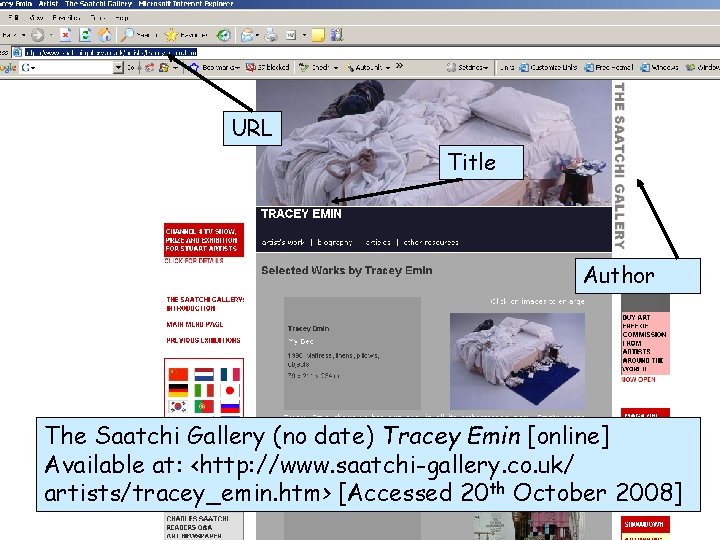Screen dimensions: 720x540
Task: Expand the Edit button dropdown arrow
Action: point(304,35)
